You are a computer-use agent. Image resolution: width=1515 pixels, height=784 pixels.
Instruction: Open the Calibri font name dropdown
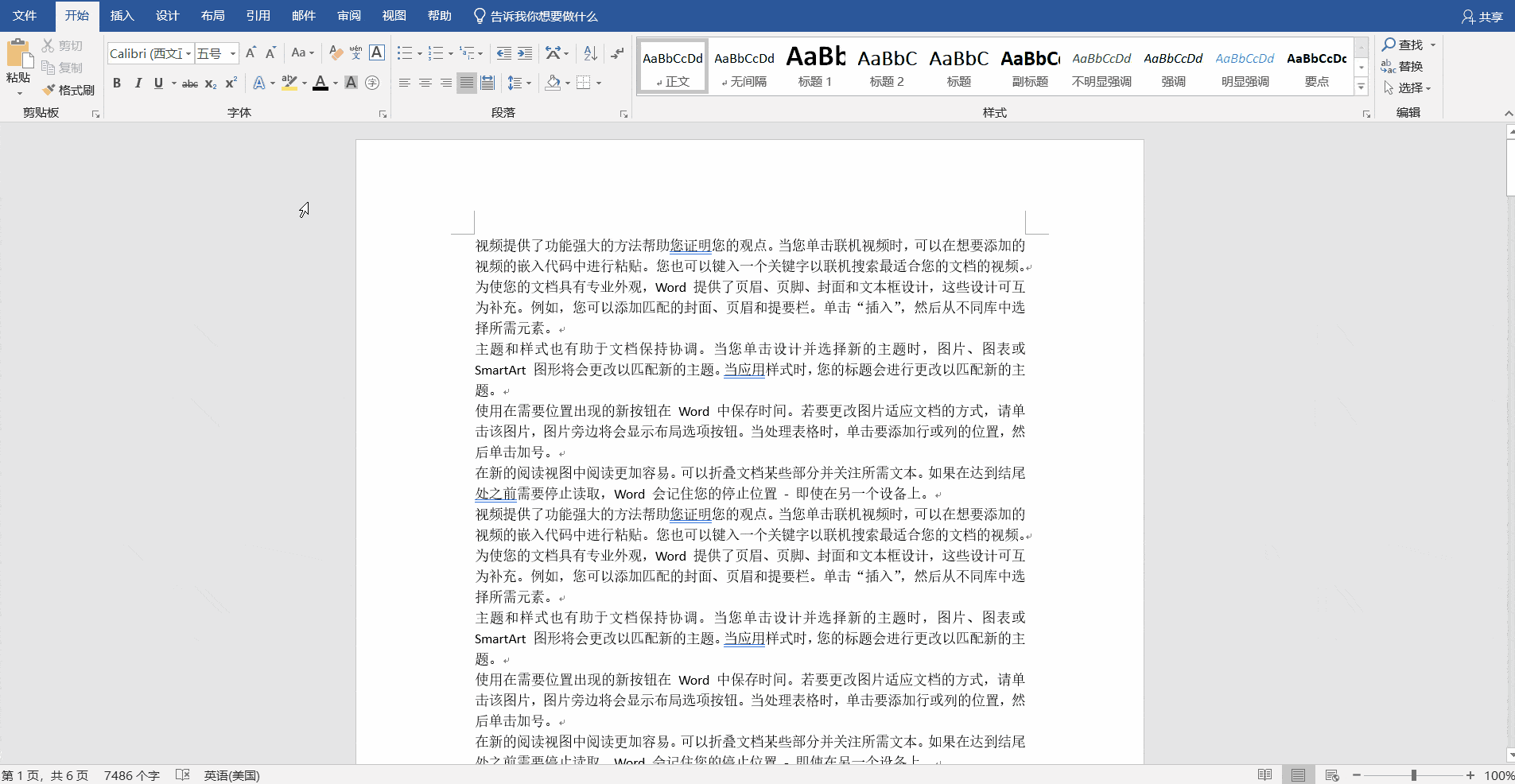click(x=188, y=53)
